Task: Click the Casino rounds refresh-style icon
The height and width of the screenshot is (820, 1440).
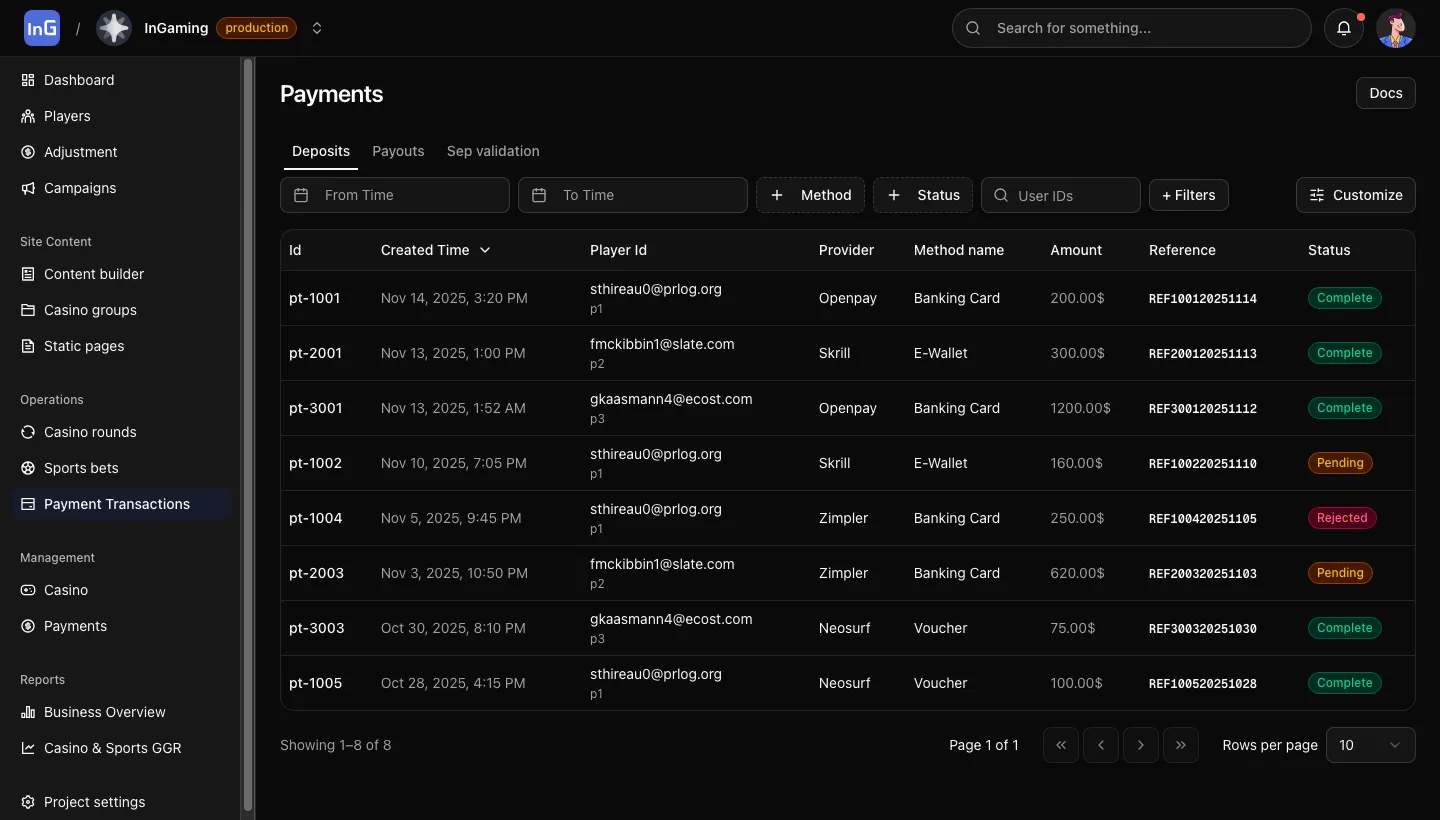Action: click(x=27, y=432)
